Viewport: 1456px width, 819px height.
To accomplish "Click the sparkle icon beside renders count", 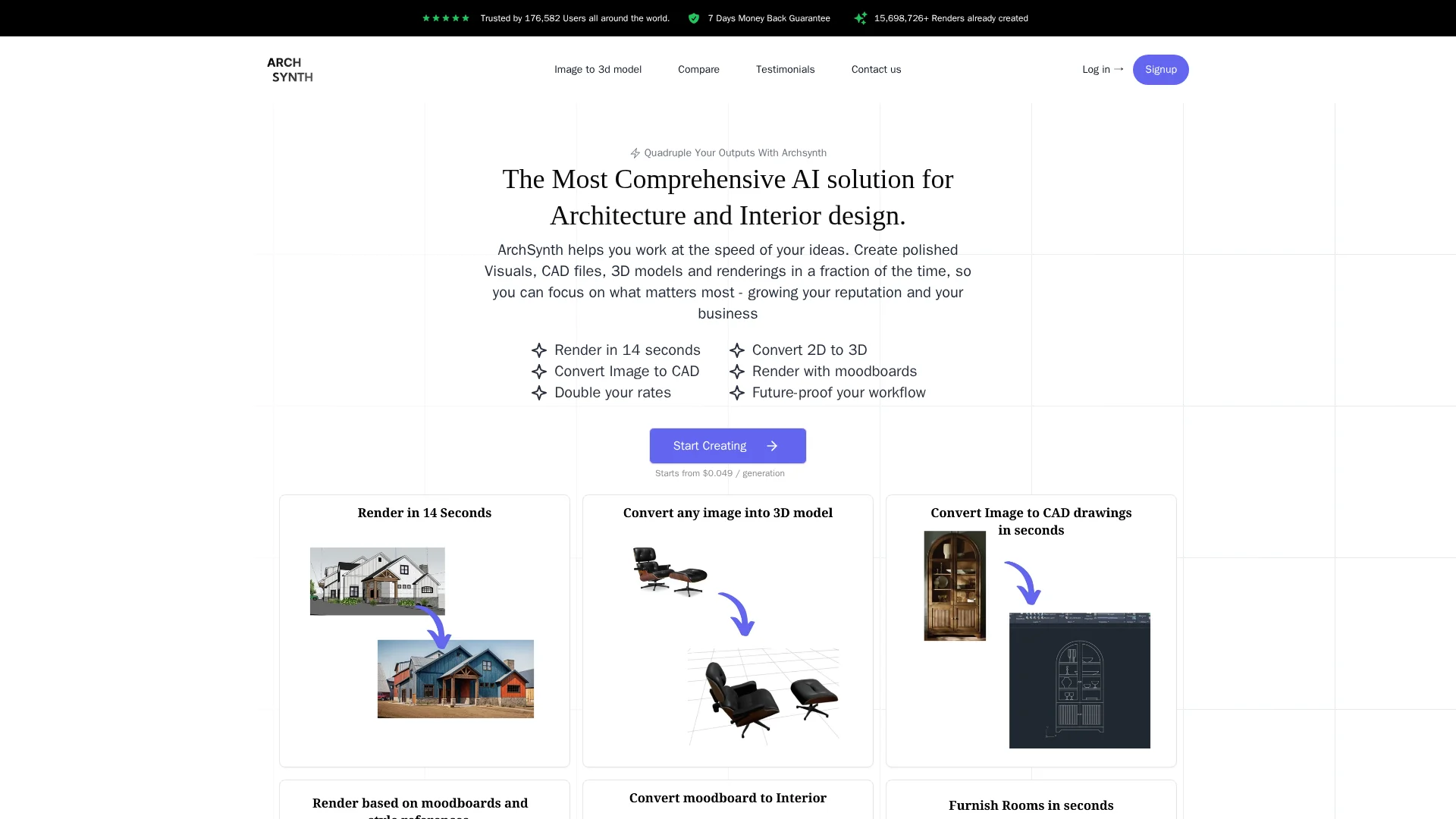I will point(861,18).
